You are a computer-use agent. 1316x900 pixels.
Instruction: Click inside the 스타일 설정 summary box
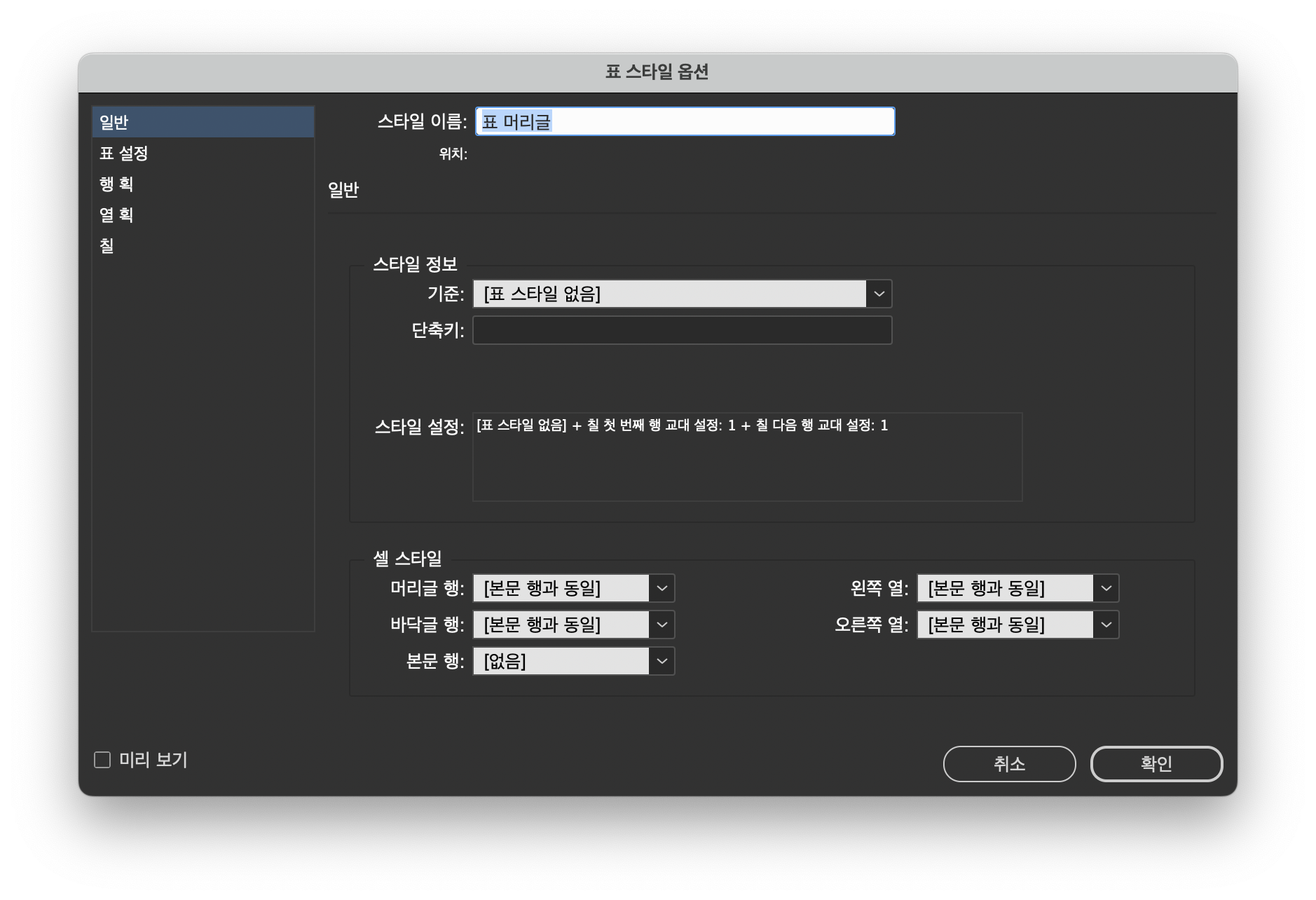pyautogui.click(x=747, y=456)
